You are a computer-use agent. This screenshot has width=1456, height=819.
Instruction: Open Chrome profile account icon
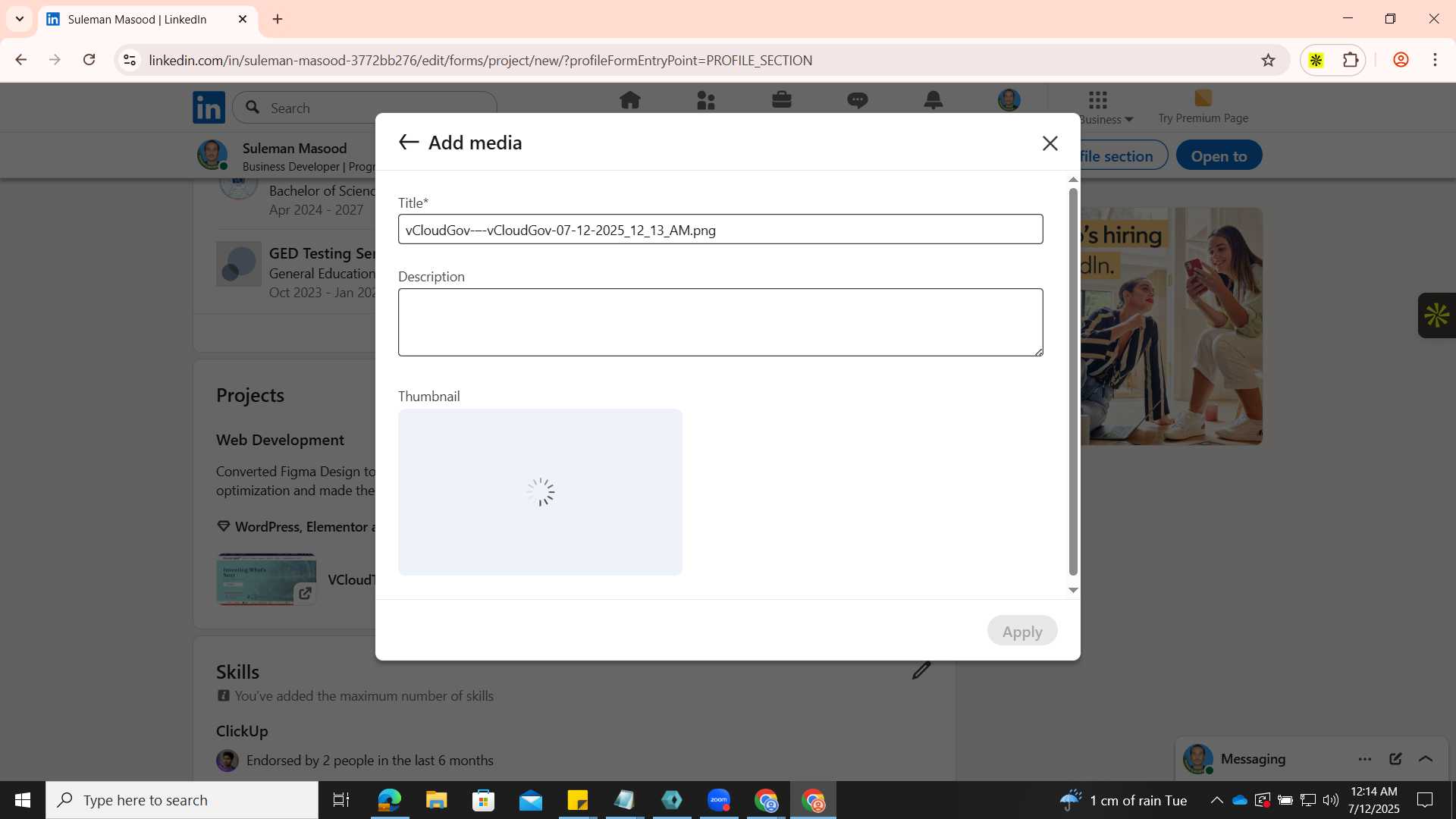(x=1401, y=60)
